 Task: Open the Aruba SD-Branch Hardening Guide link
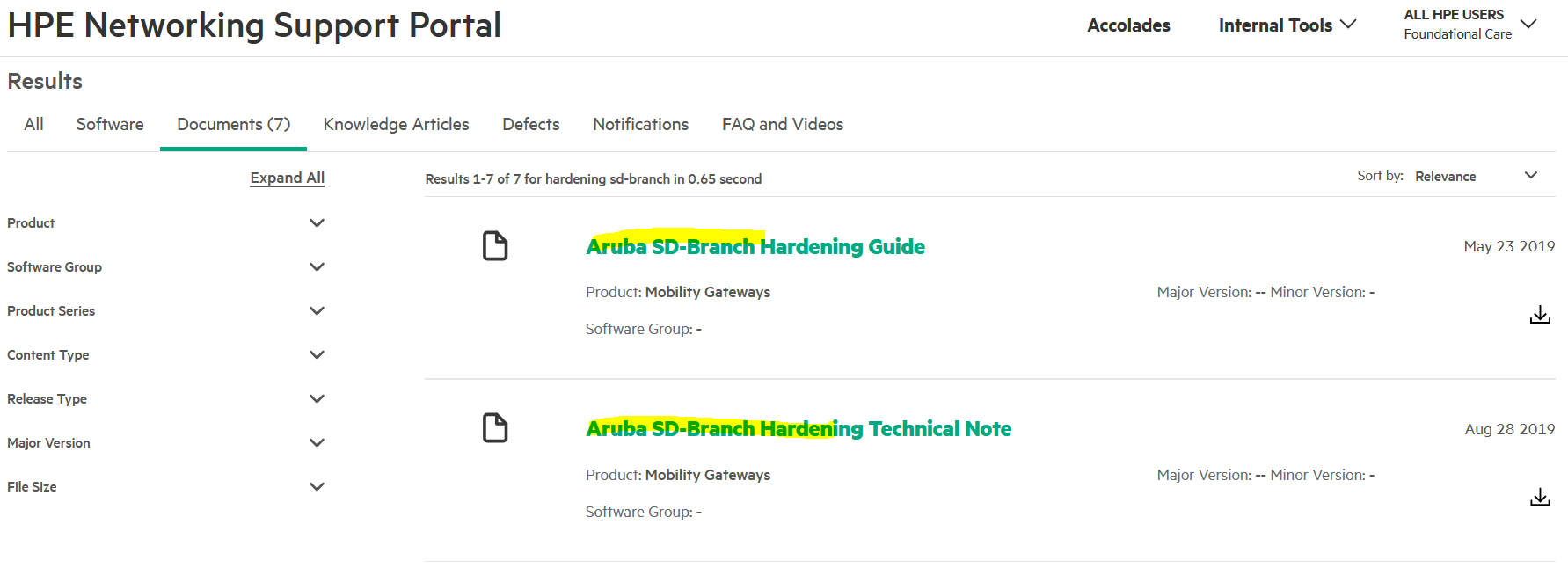755,247
